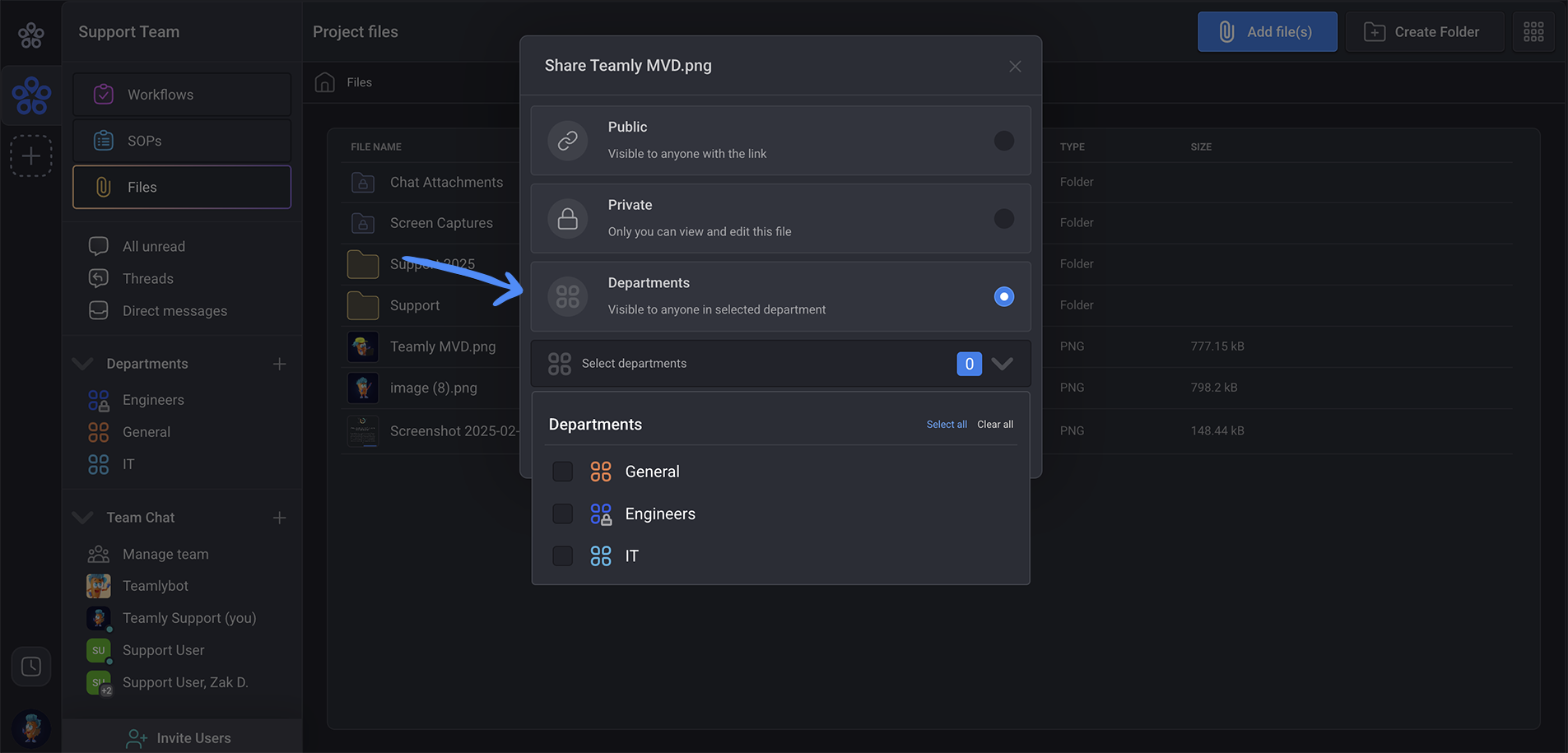The width and height of the screenshot is (1568, 753).
Task: Sort by the SIZE column header
Action: tap(1201, 146)
